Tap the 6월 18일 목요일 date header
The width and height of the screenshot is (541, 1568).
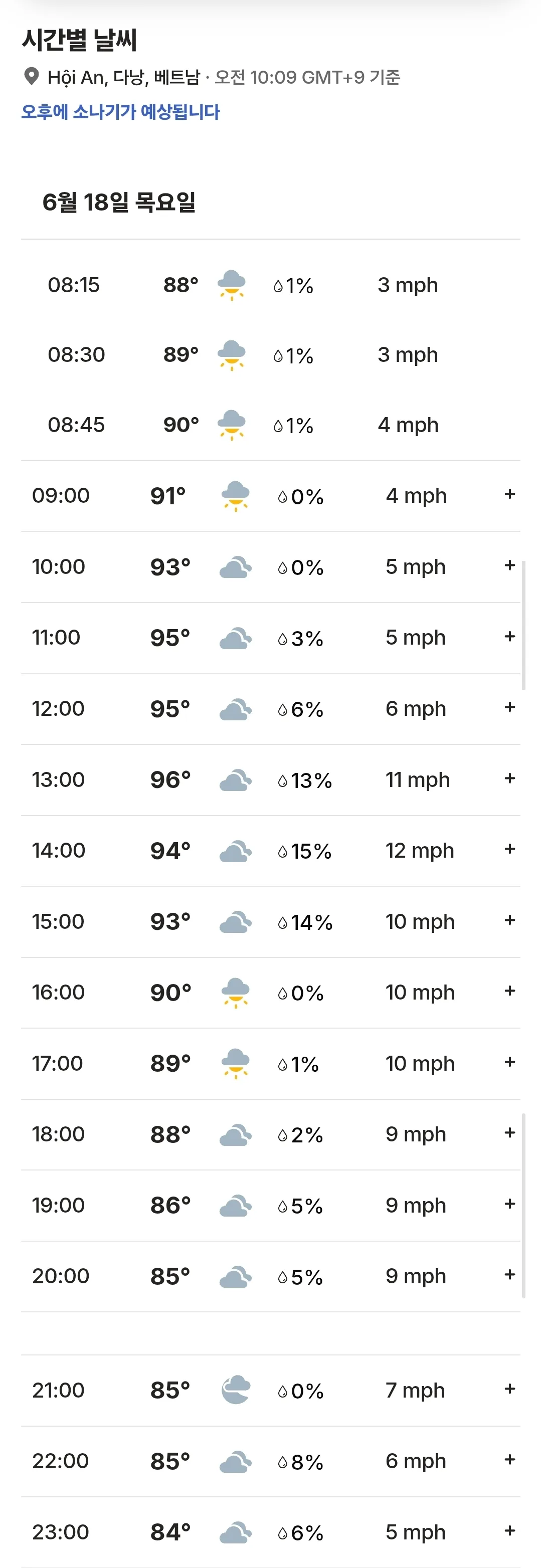tap(119, 202)
